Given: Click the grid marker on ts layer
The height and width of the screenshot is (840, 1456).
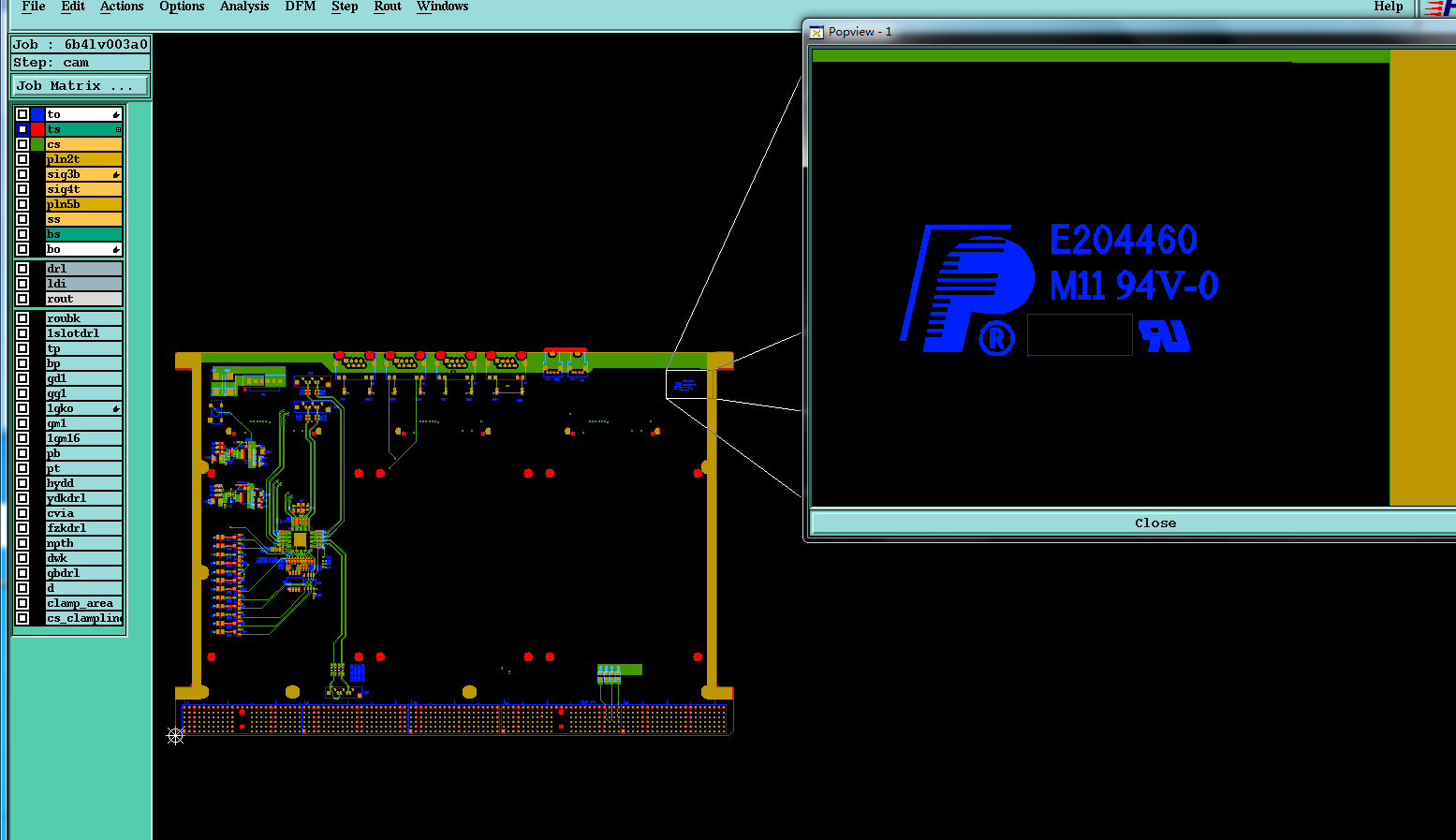Looking at the screenshot, I should (118, 129).
